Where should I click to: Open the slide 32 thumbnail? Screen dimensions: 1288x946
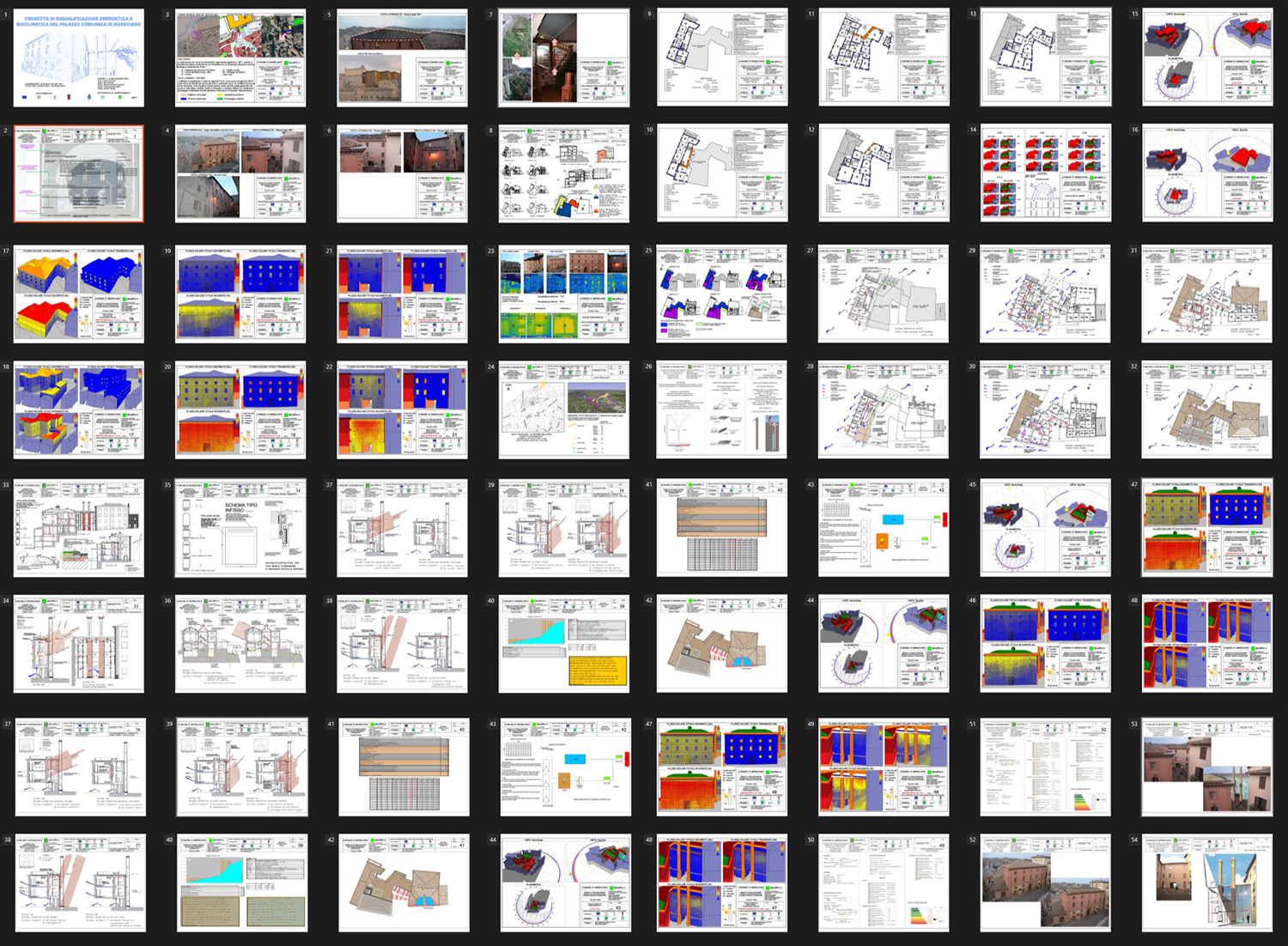[x=1207, y=409]
